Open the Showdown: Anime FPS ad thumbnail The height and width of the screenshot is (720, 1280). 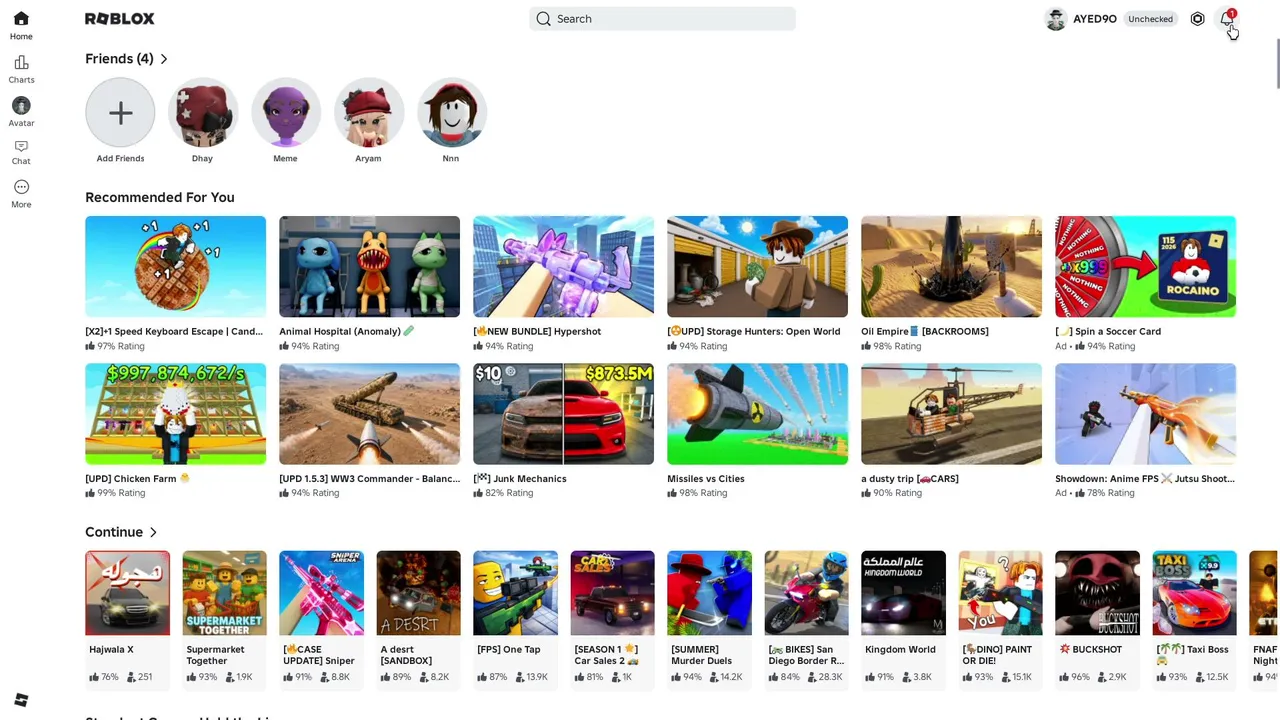tap(1145, 414)
